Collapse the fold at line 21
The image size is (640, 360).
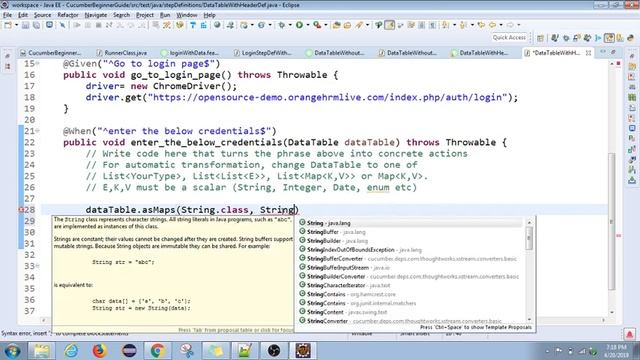tap(38, 131)
